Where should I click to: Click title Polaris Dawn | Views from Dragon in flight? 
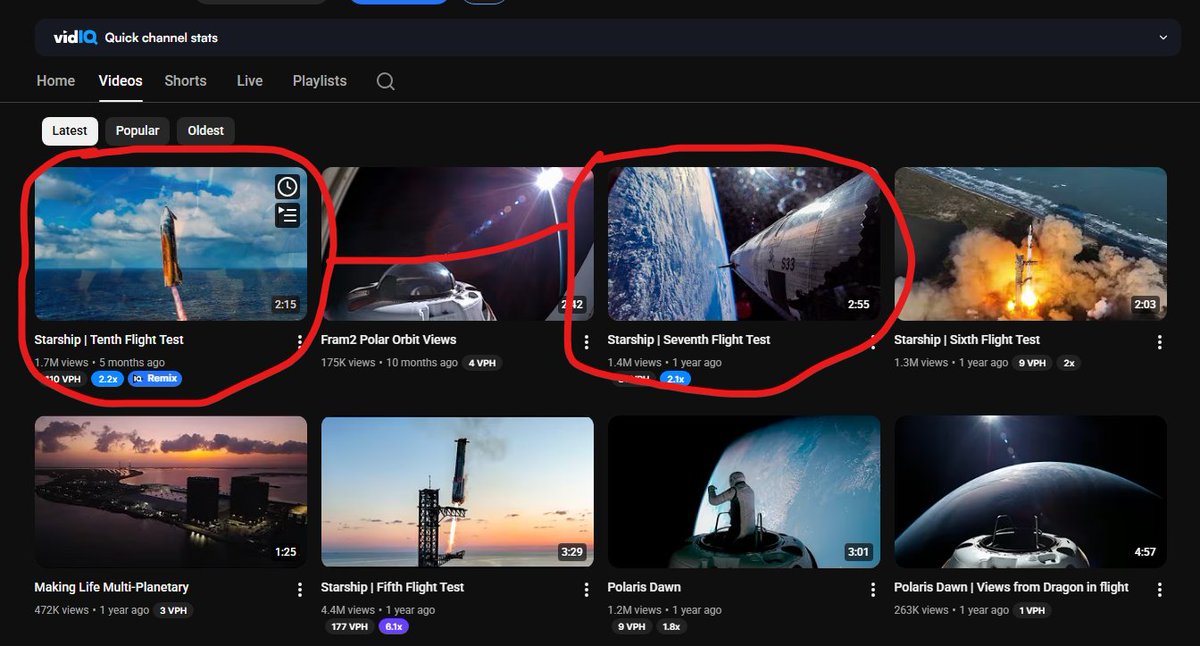pyautogui.click(x=1011, y=588)
